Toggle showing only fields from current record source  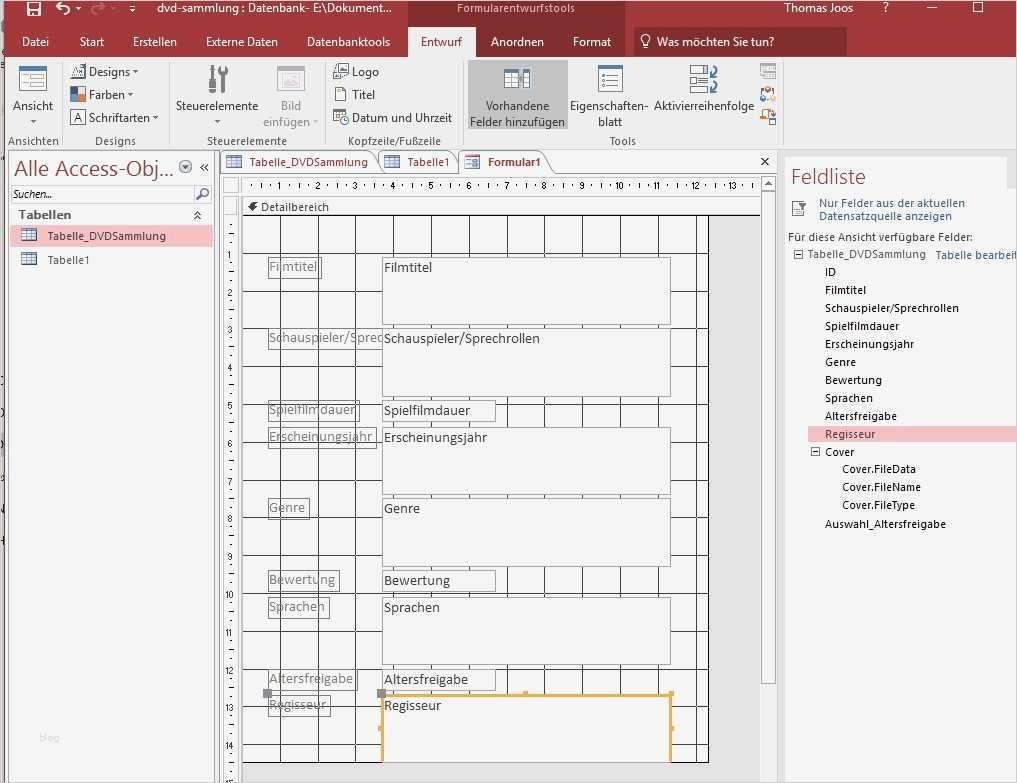pyautogui.click(x=798, y=208)
